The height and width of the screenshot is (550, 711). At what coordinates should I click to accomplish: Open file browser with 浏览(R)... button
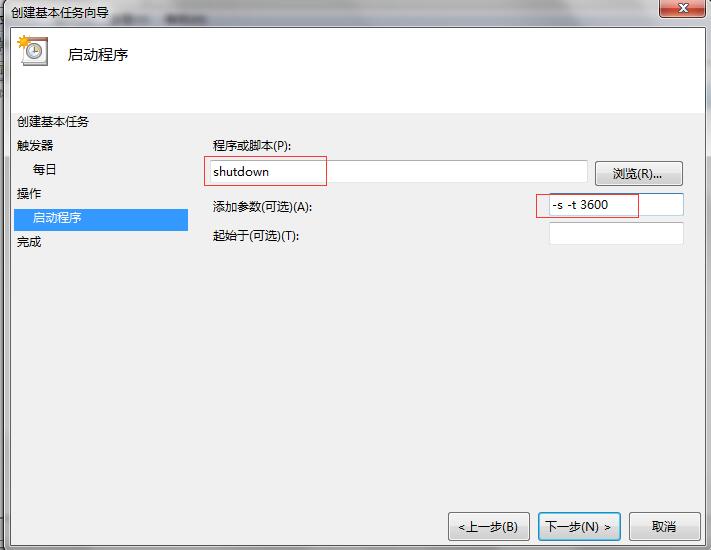638,174
